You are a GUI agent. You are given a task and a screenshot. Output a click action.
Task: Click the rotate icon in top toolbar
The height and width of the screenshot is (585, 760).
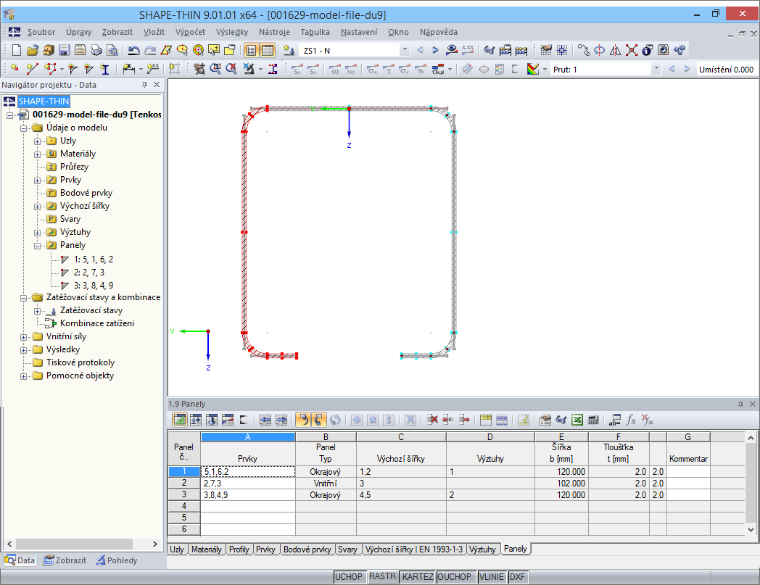pyautogui.click(x=600, y=50)
